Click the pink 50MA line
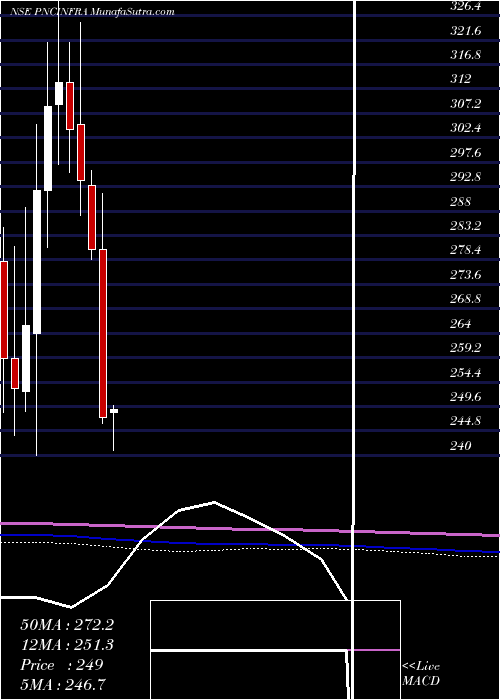 [250, 529]
